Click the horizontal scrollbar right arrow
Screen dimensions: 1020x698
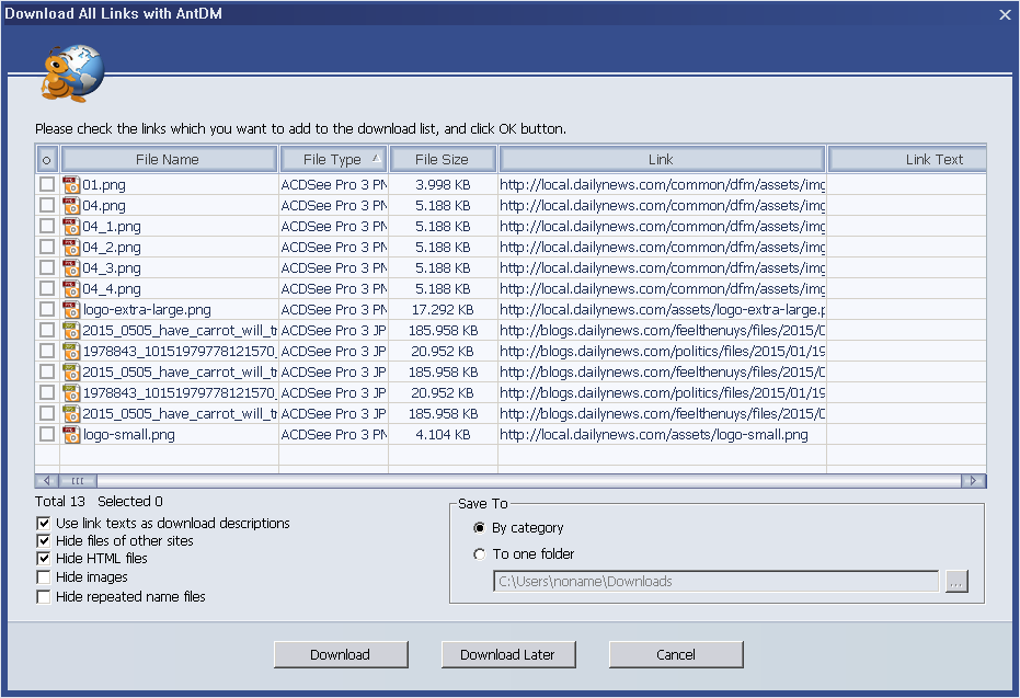(x=974, y=481)
